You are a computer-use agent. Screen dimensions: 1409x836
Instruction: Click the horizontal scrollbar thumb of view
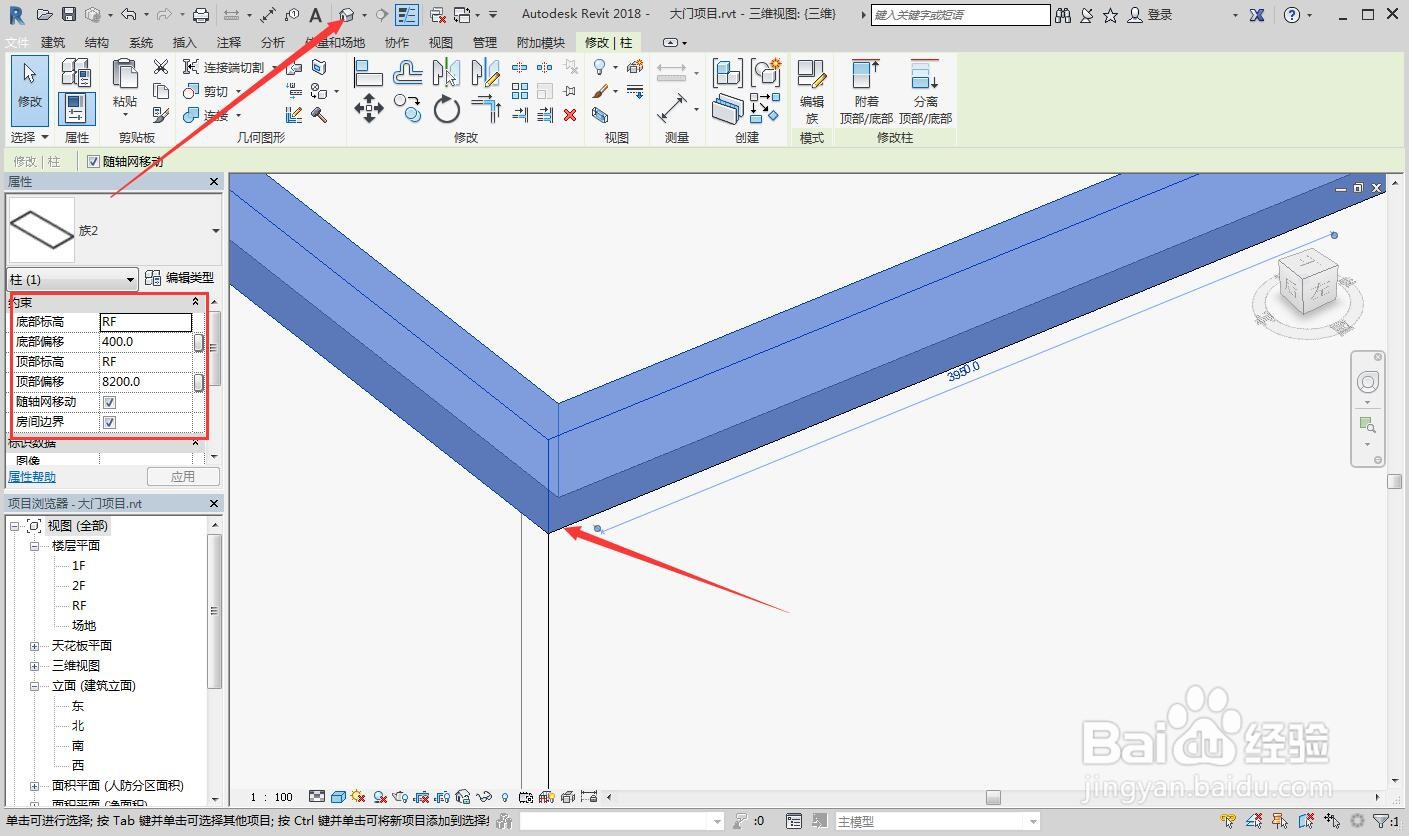(x=993, y=797)
